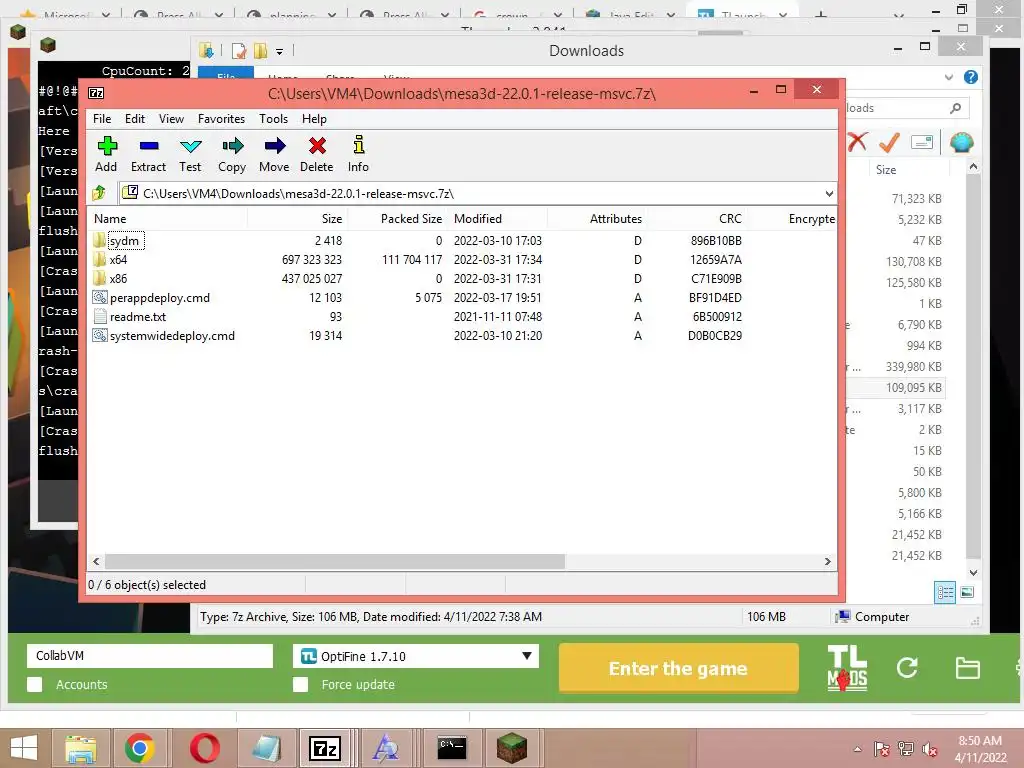Click the Downloads vertical scrollbar down arrow
This screenshot has height=768, width=1024.
tap(973, 572)
